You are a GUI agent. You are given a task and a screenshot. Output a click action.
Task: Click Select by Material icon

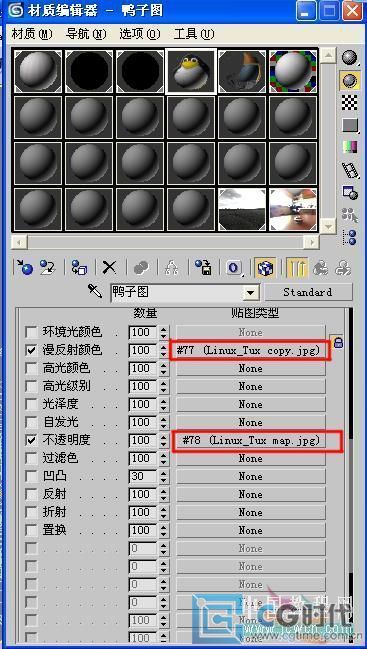click(x=349, y=215)
